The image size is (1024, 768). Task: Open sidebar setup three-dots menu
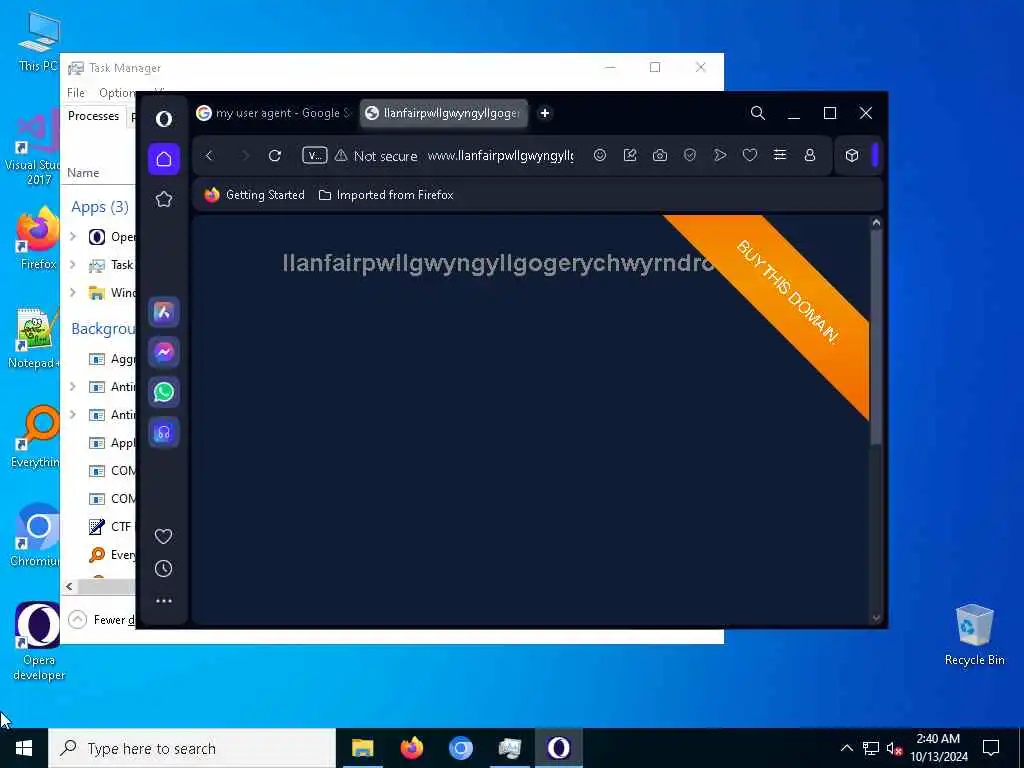coord(163,601)
